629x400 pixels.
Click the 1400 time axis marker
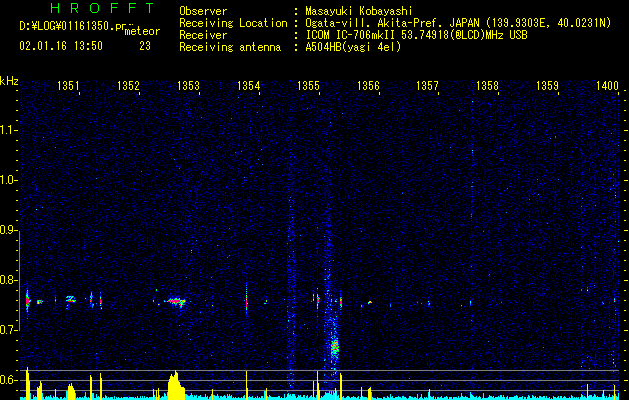tap(607, 85)
